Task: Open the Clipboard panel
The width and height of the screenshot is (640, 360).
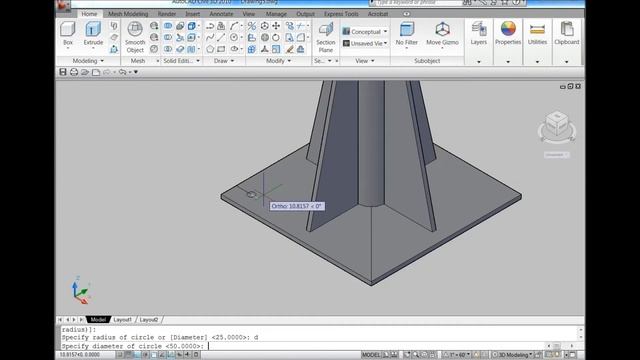Action: coord(567,33)
